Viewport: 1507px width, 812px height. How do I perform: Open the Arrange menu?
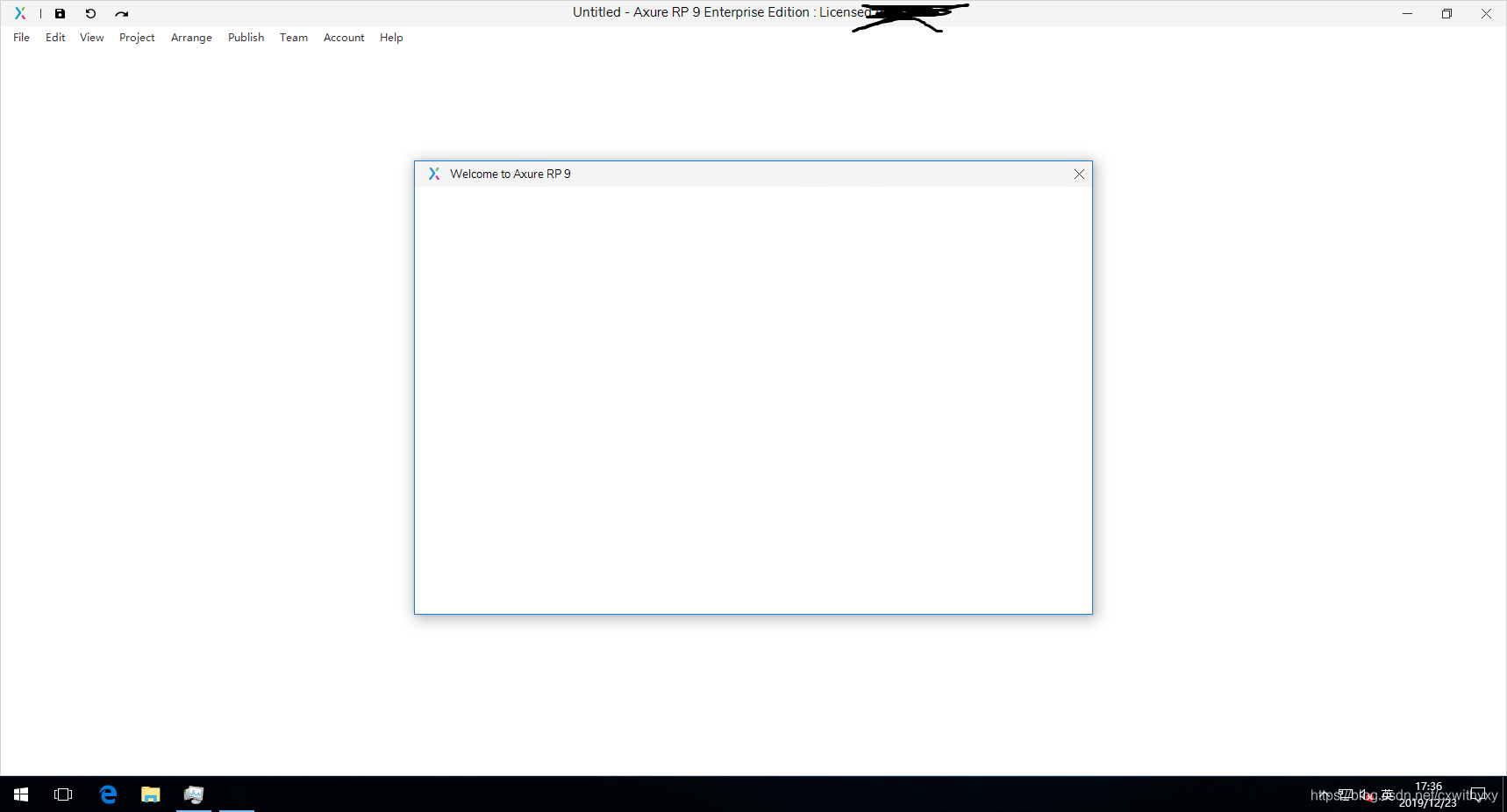pyautogui.click(x=191, y=38)
